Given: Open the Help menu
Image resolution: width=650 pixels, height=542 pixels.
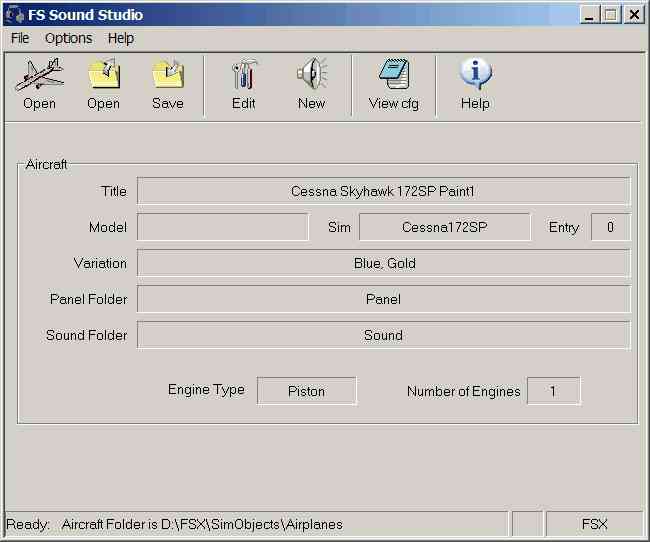Looking at the screenshot, I should click(121, 38).
